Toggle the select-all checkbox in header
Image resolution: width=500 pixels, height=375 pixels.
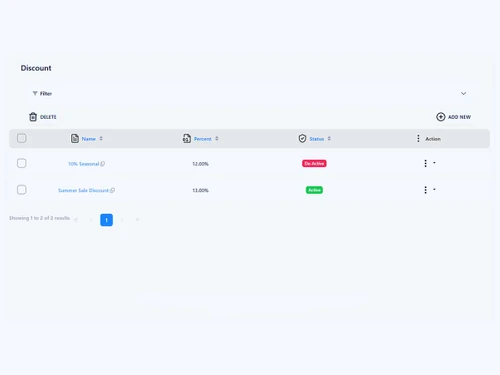tap(22, 138)
